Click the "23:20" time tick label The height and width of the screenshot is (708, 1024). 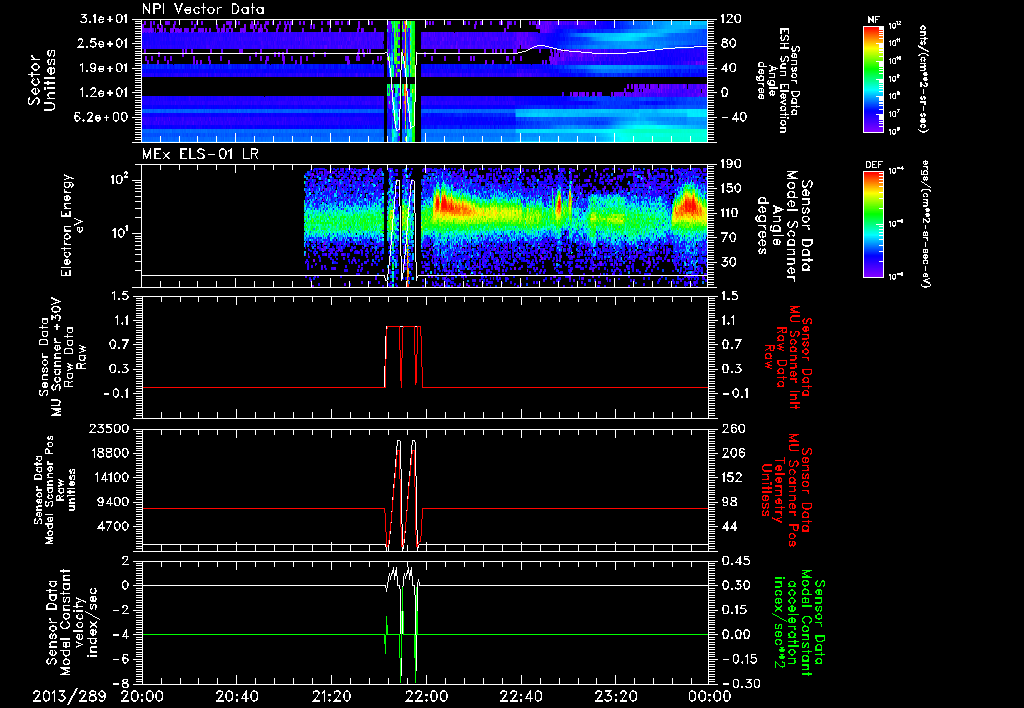coord(616,696)
